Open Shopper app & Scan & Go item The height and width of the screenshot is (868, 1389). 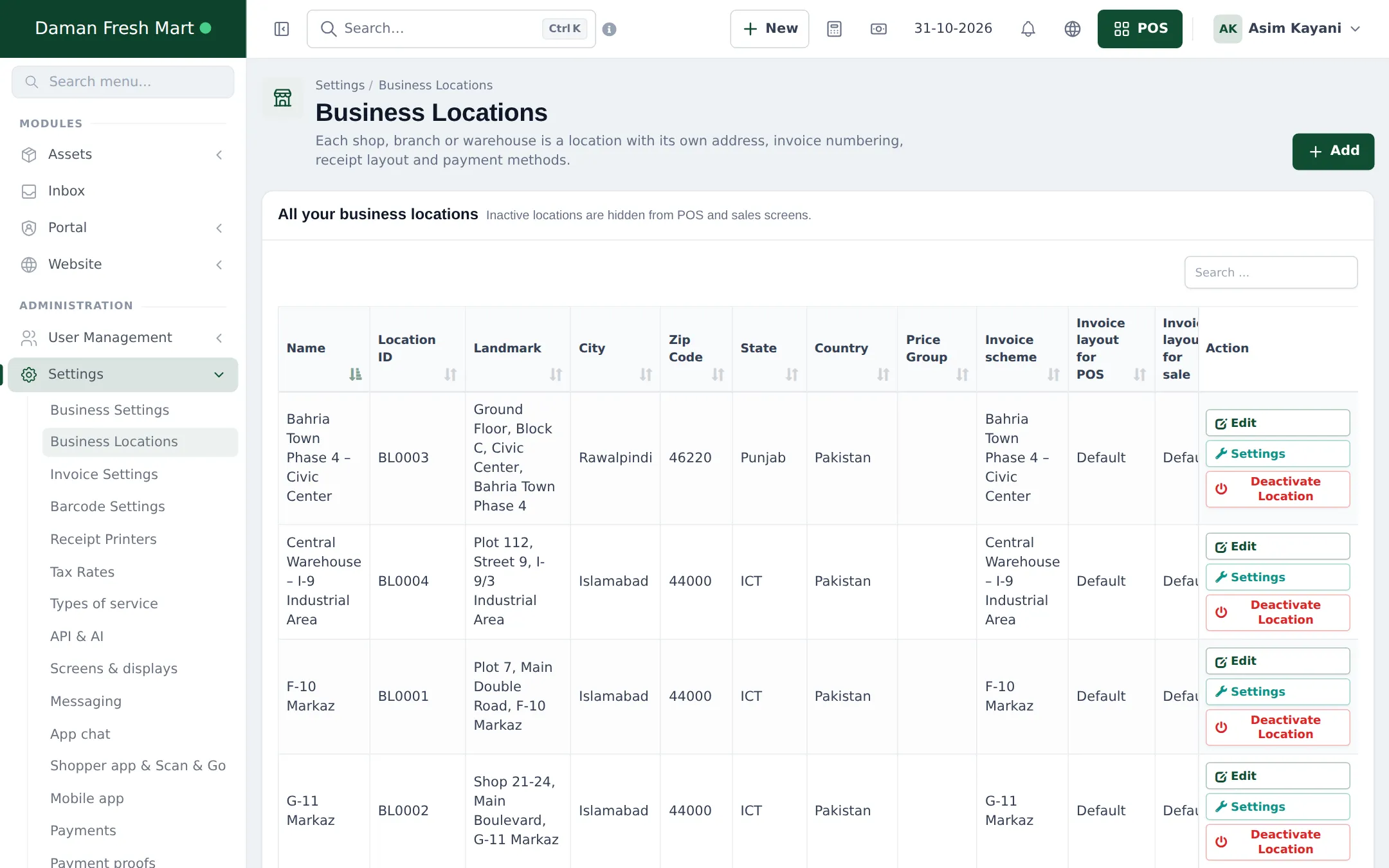coord(138,766)
